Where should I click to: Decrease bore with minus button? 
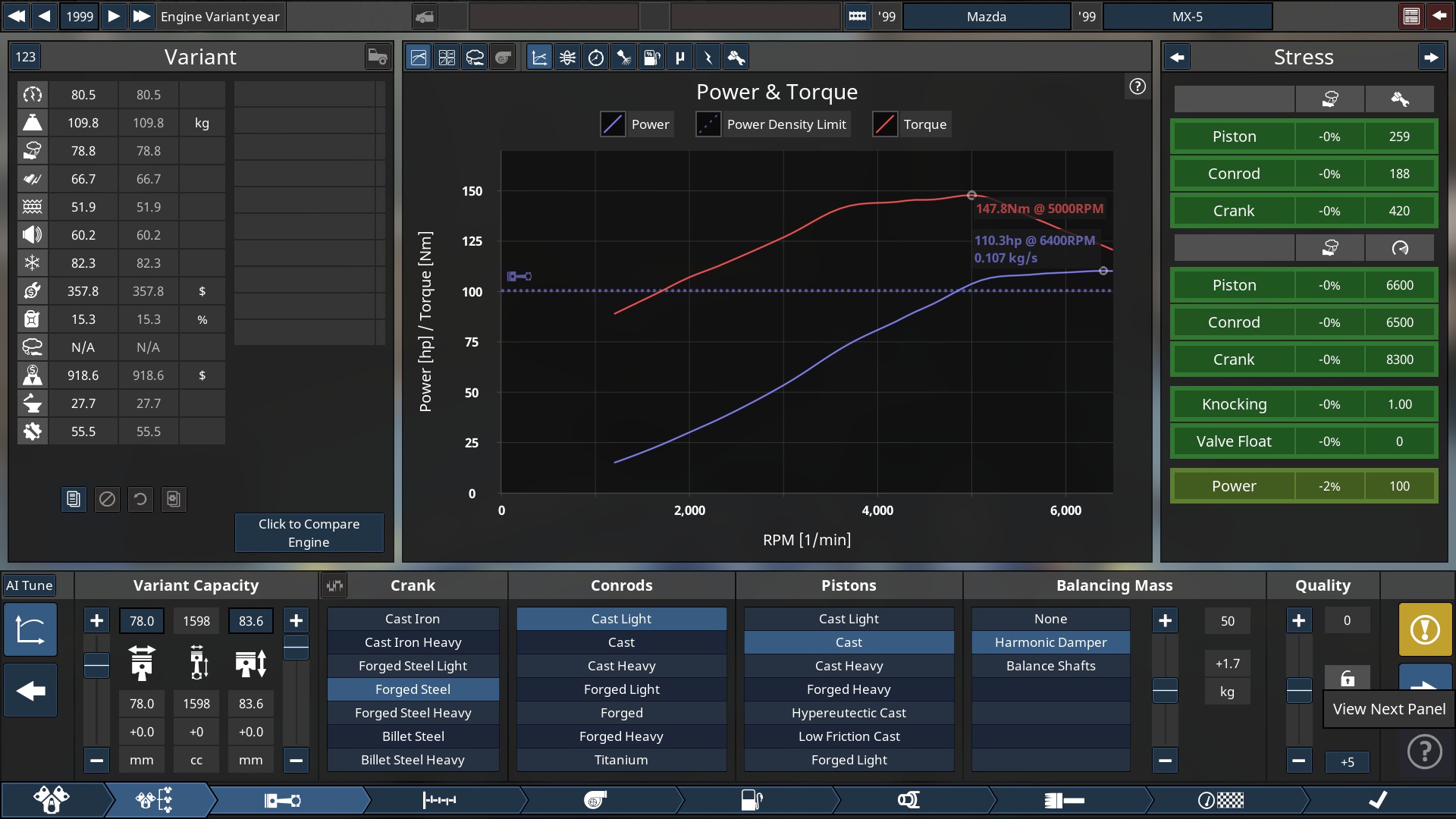tap(96, 760)
